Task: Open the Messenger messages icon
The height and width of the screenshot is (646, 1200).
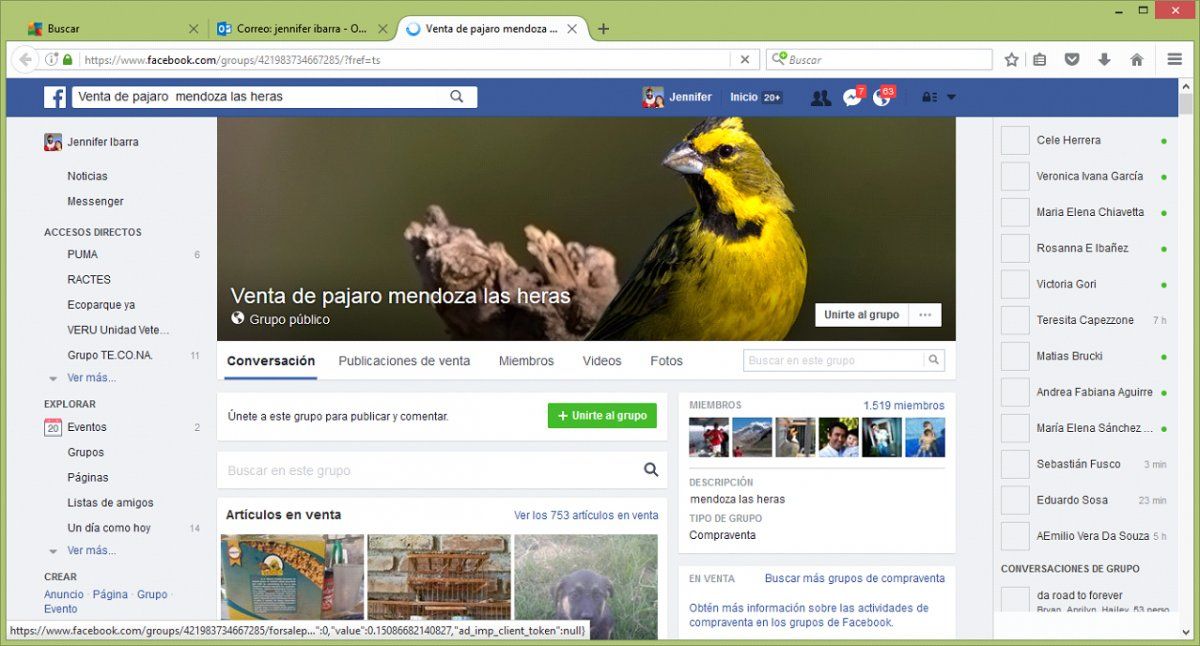Action: tap(851, 97)
